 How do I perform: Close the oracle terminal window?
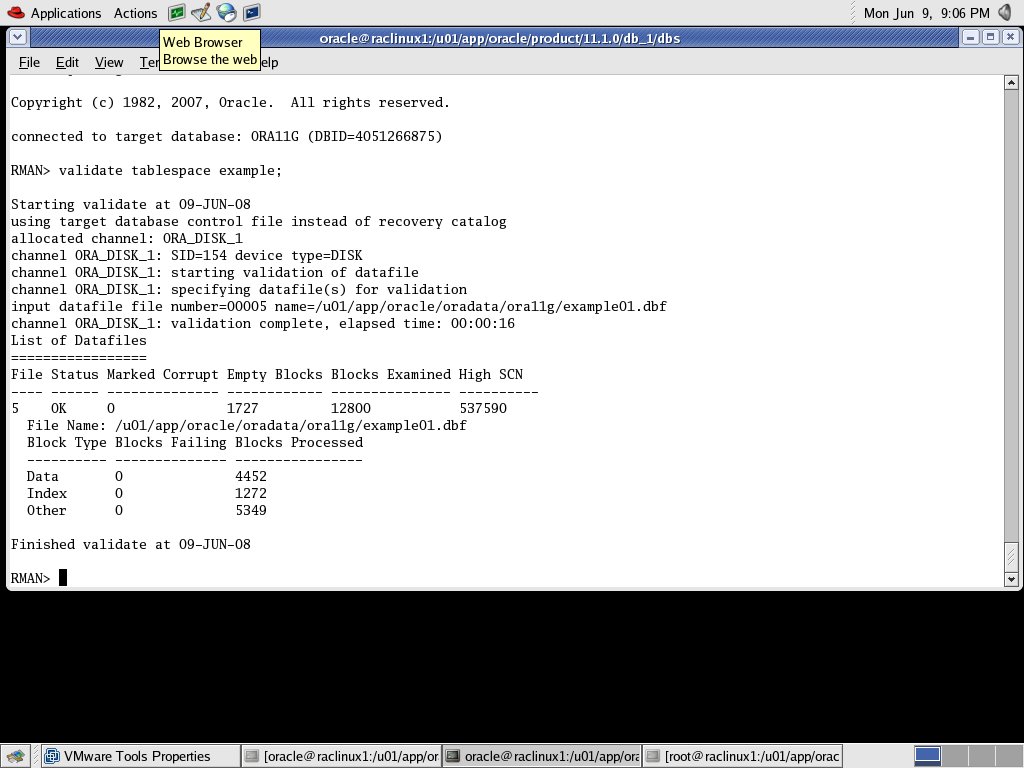coord(1010,37)
